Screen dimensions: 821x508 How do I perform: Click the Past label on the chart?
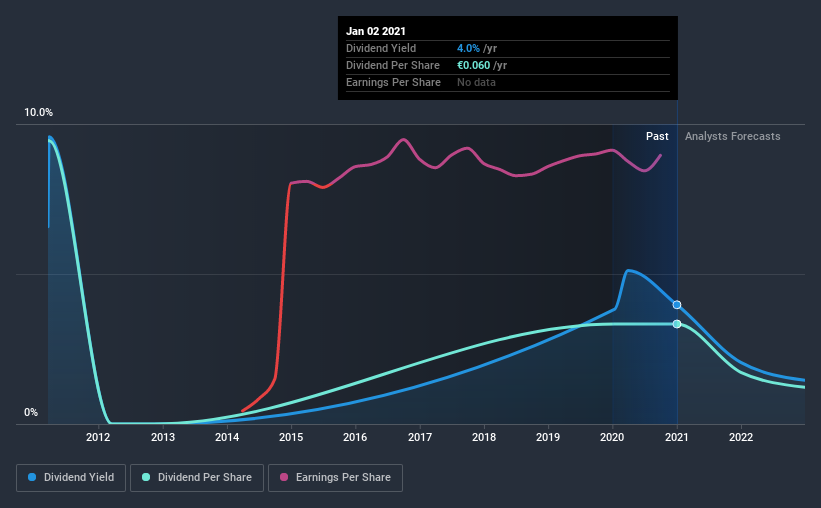click(x=657, y=136)
